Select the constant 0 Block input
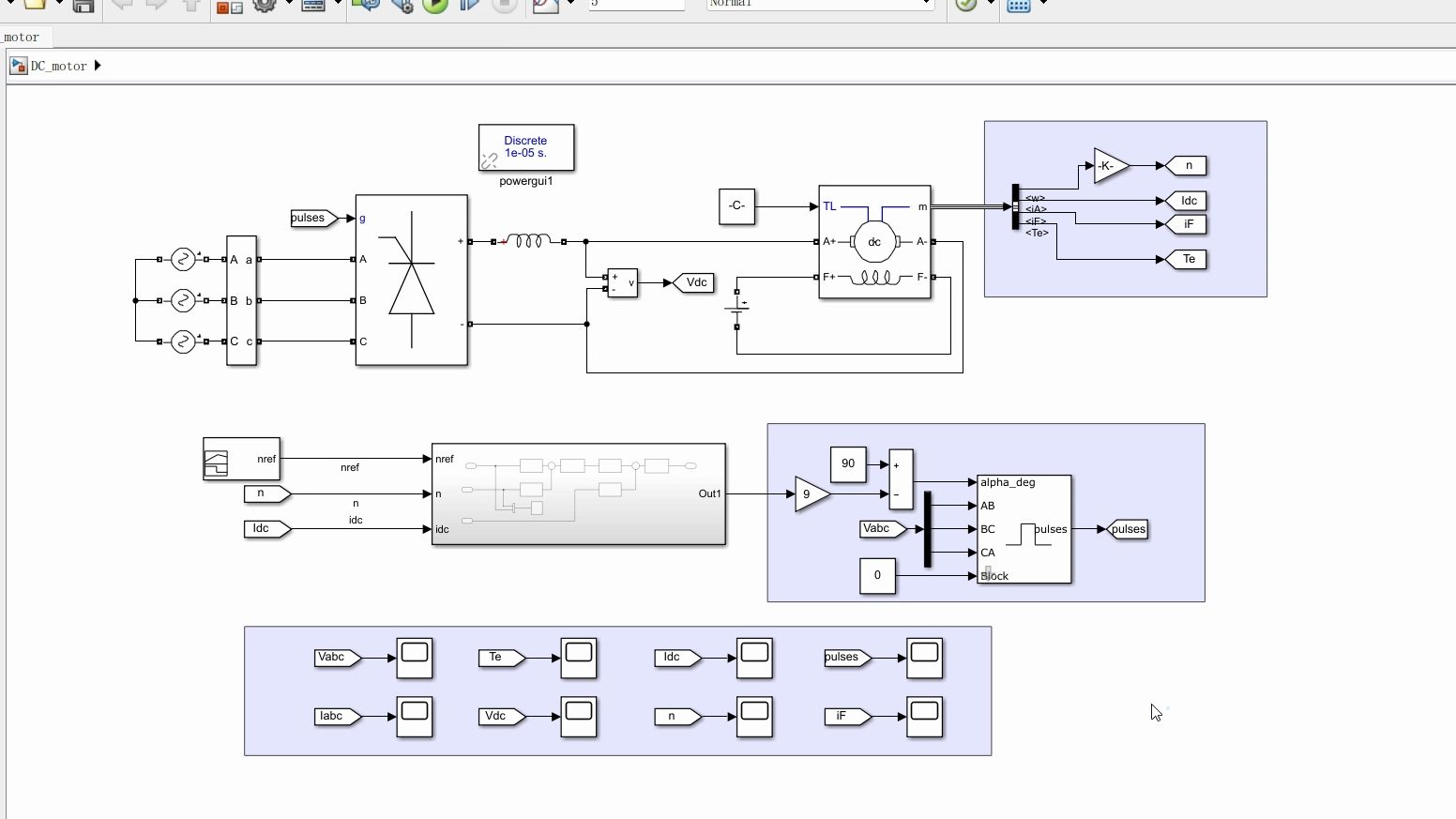The height and width of the screenshot is (819, 1456). pyautogui.click(x=877, y=575)
